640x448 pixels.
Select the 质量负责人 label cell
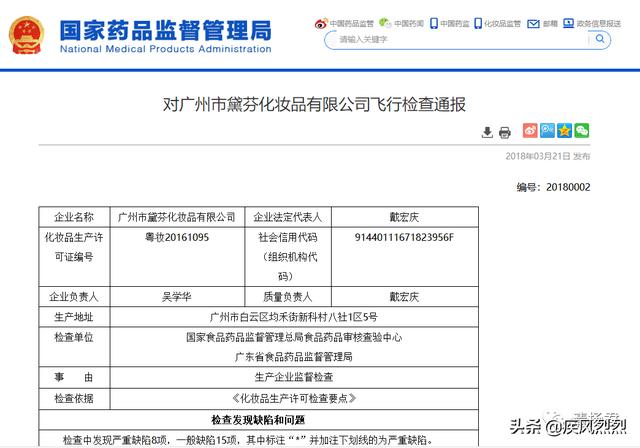point(288,297)
